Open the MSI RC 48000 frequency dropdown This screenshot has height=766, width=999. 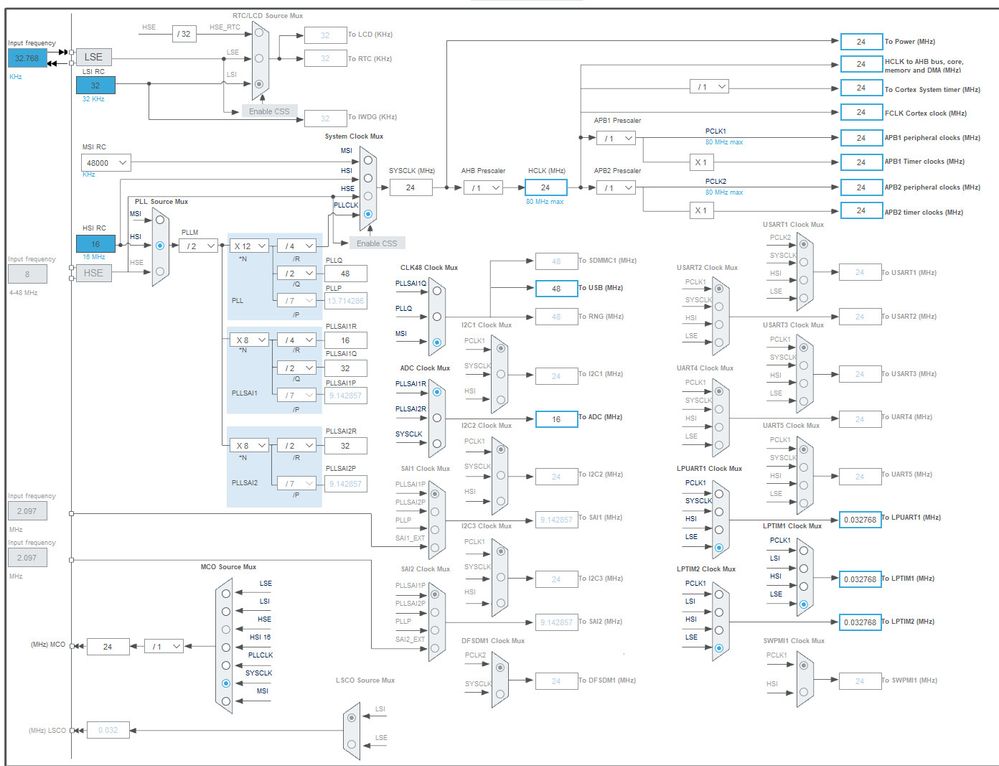pyautogui.click(x=106, y=163)
